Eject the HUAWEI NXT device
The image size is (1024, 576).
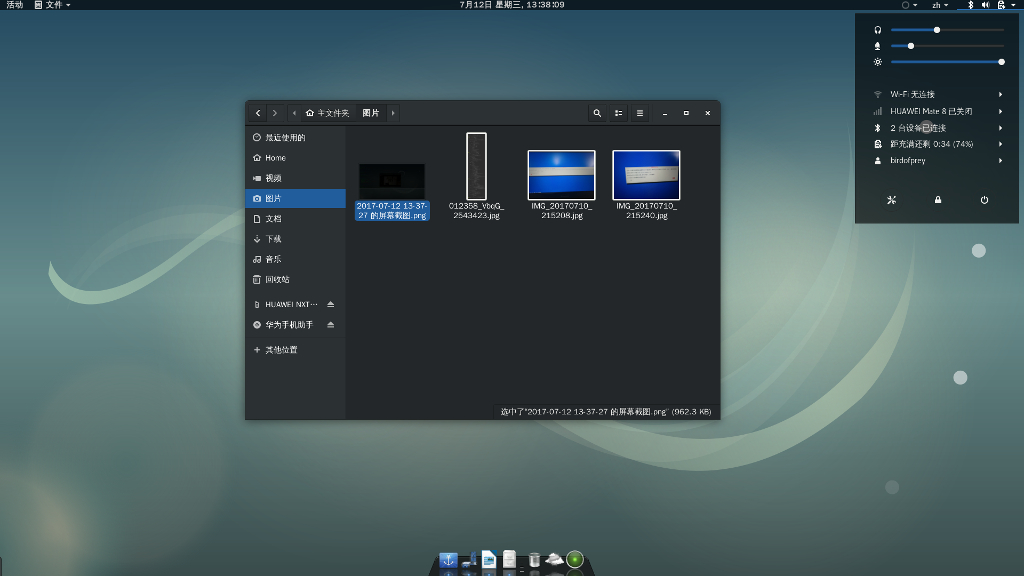(330, 304)
